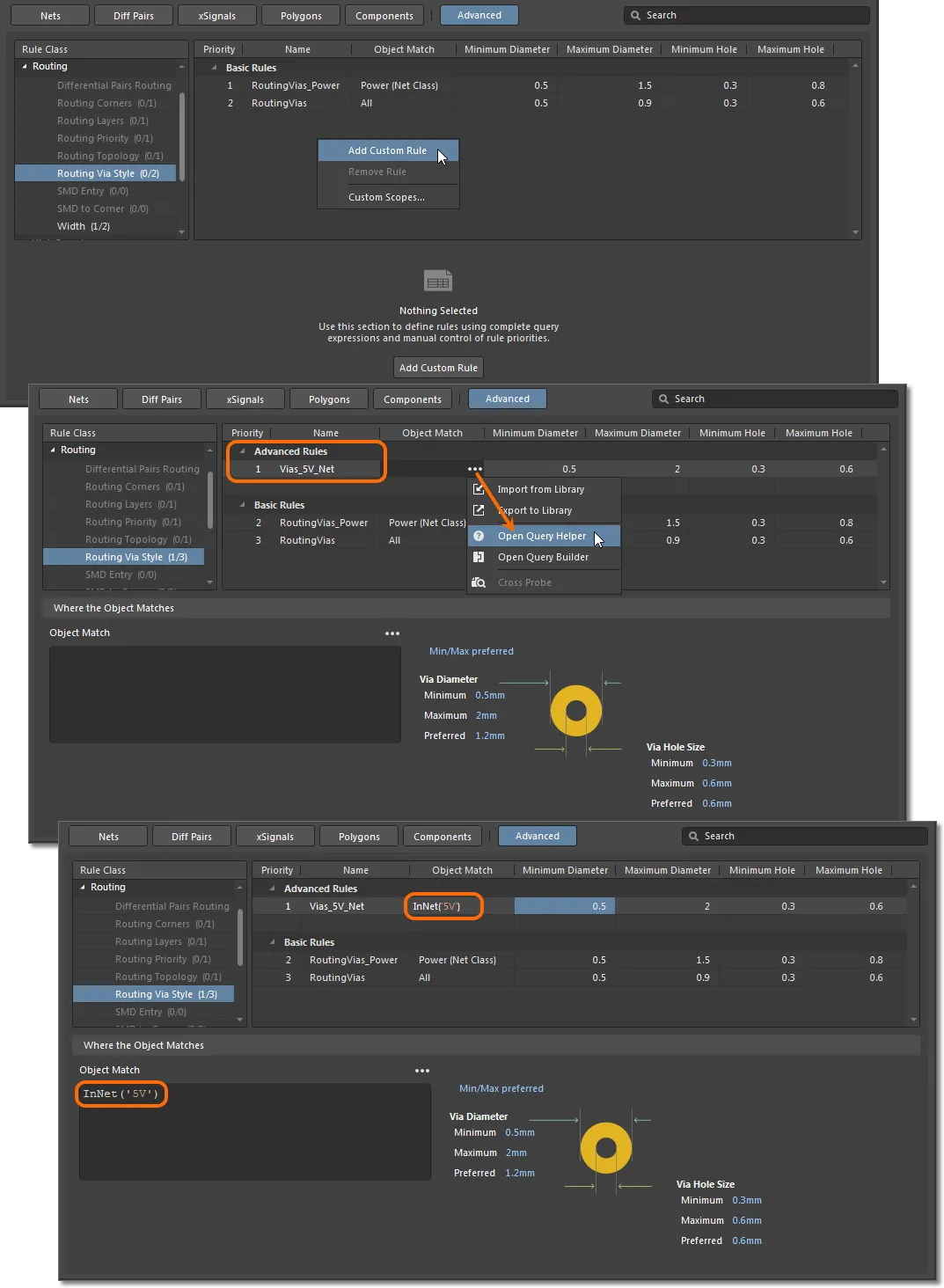Click the search magnifier icon in top window
944x1288 pixels.
pos(635,16)
